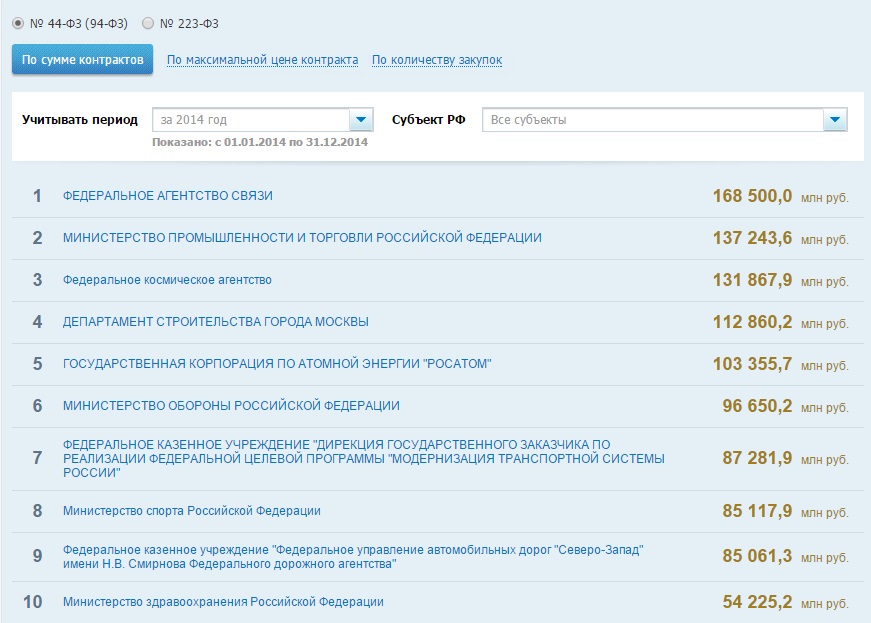Open Министерство промышленности и торговли link
Screen dimensions: 871x623
coord(302,238)
